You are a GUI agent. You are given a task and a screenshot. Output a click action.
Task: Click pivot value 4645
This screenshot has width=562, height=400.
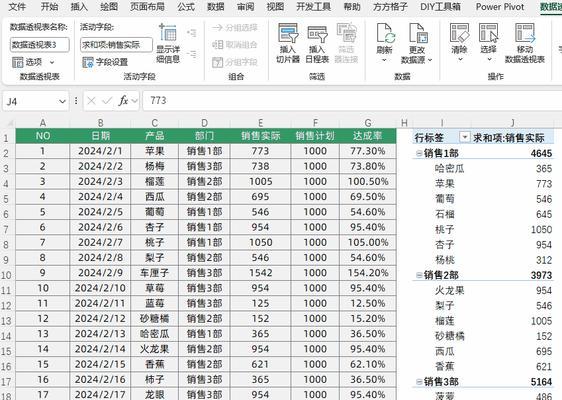click(x=541, y=153)
